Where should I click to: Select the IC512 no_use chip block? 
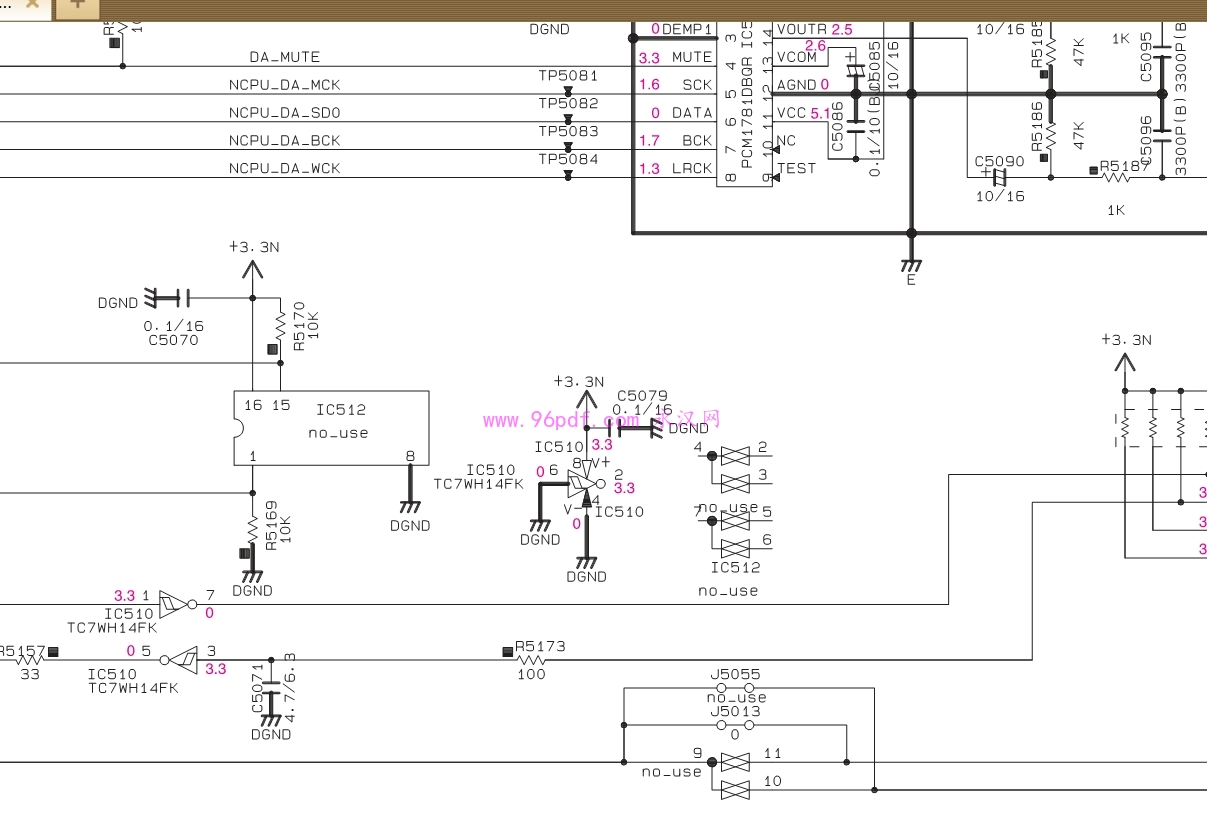(331, 428)
